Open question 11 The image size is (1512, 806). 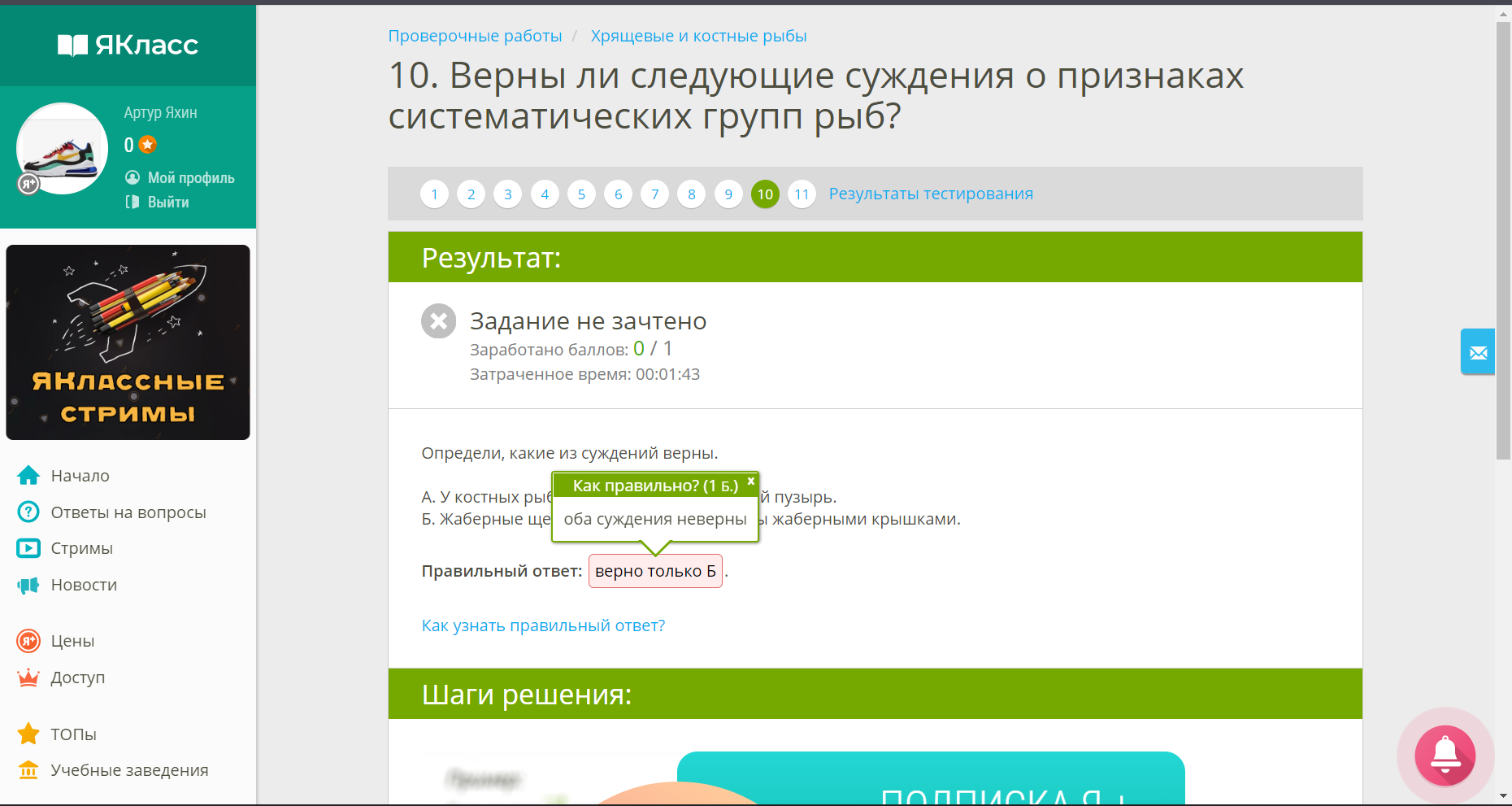tap(802, 194)
